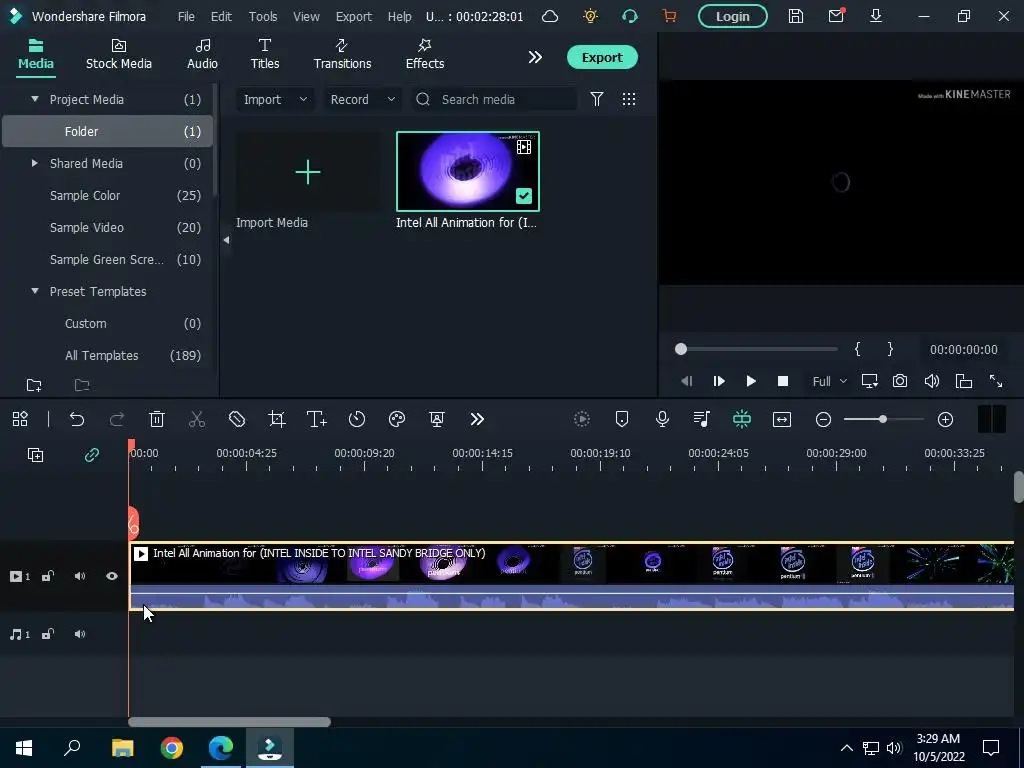Open the File menu
Image resolution: width=1024 pixels, height=768 pixels.
(x=186, y=16)
